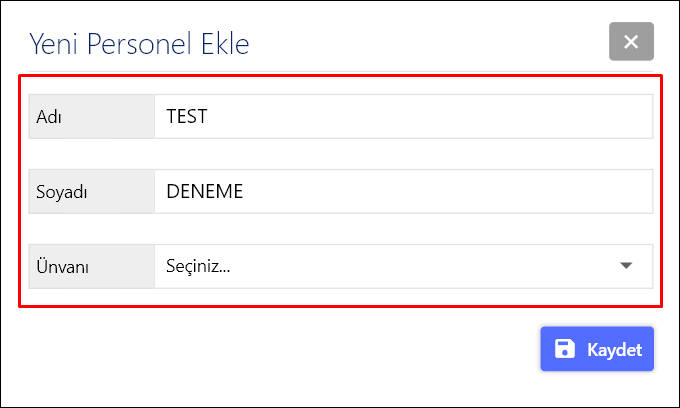Click the Adı field label
680x408 pixels.
pos(49,116)
